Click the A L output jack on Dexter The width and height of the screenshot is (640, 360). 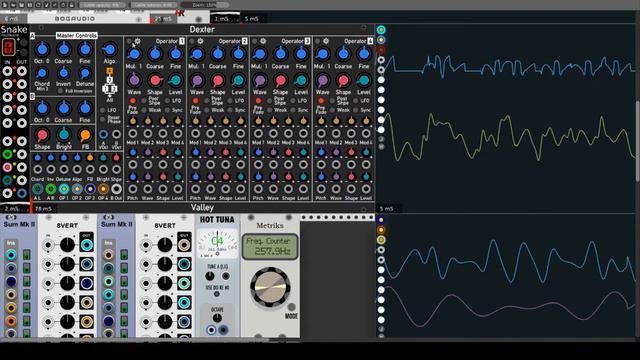[x=38, y=189]
